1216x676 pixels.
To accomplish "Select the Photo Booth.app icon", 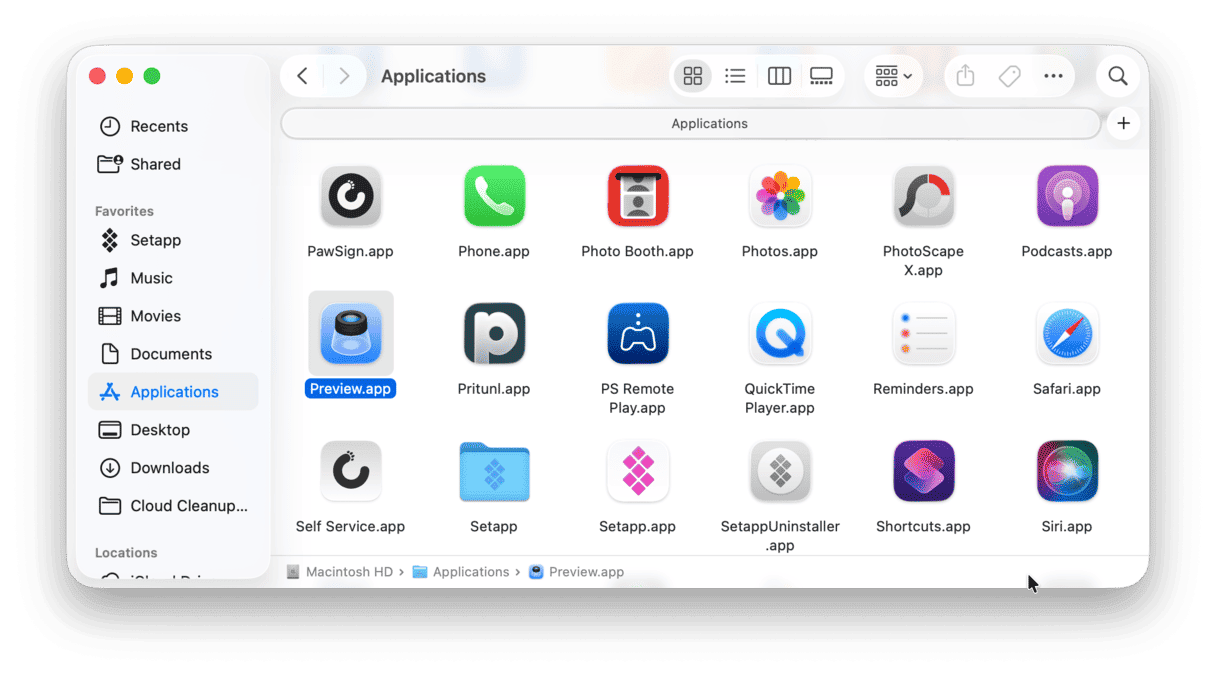I will (637, 197).
